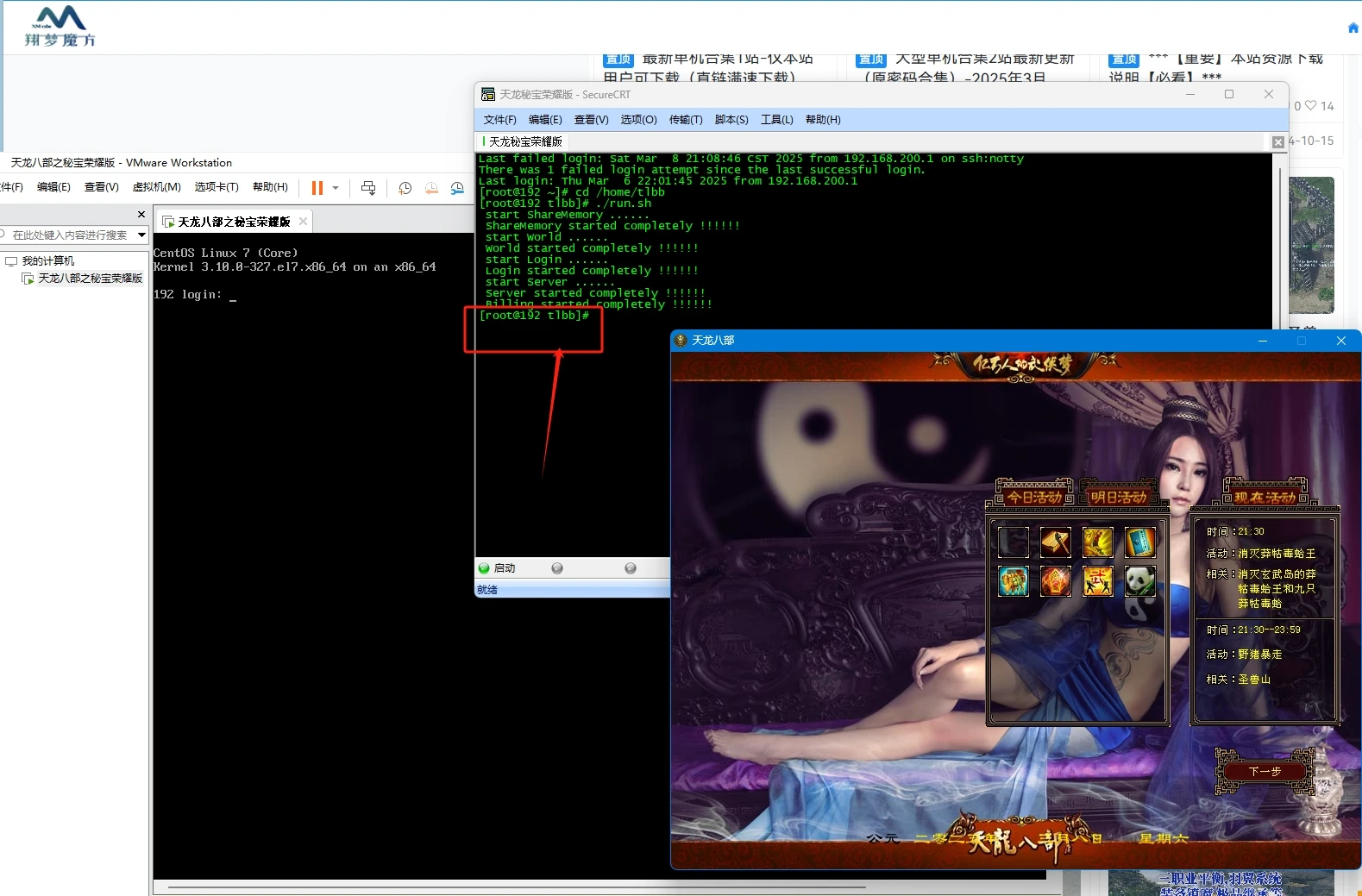1362x896 pixels.
Task: Select 天龙八部之秘宝荣耀版 VM in library tree
Action: [90, 279]
